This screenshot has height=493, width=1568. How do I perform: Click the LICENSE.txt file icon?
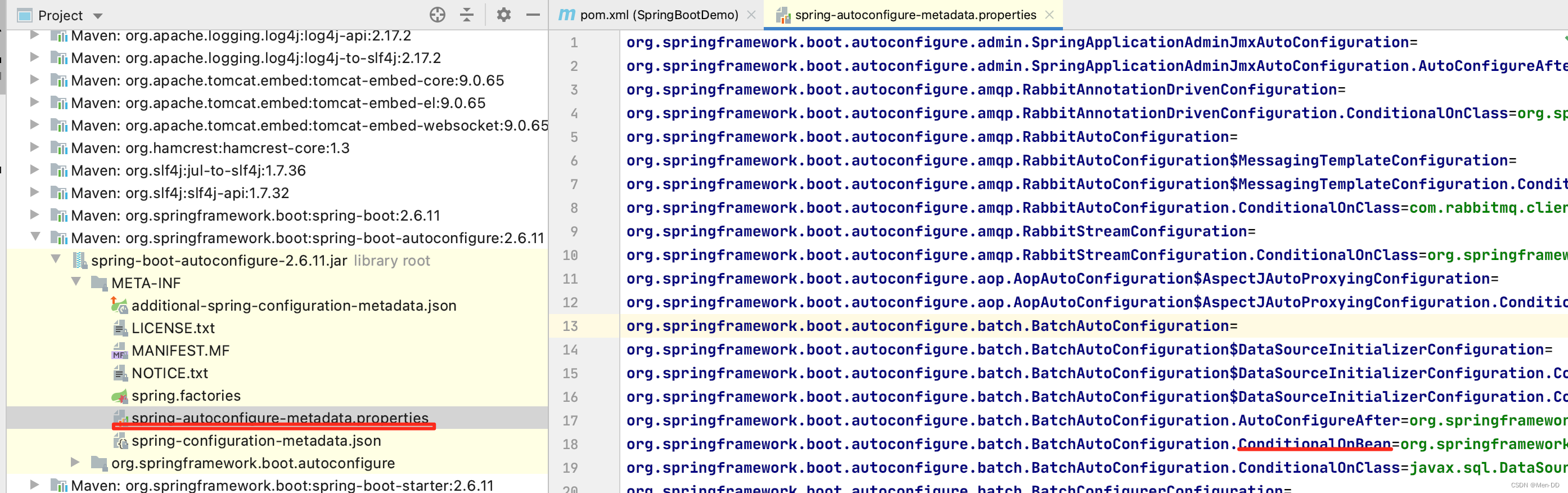click(120, 329)
